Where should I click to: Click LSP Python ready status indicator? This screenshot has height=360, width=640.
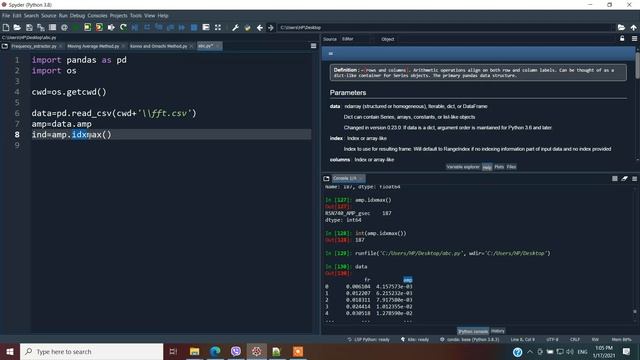tap(369, 340)
